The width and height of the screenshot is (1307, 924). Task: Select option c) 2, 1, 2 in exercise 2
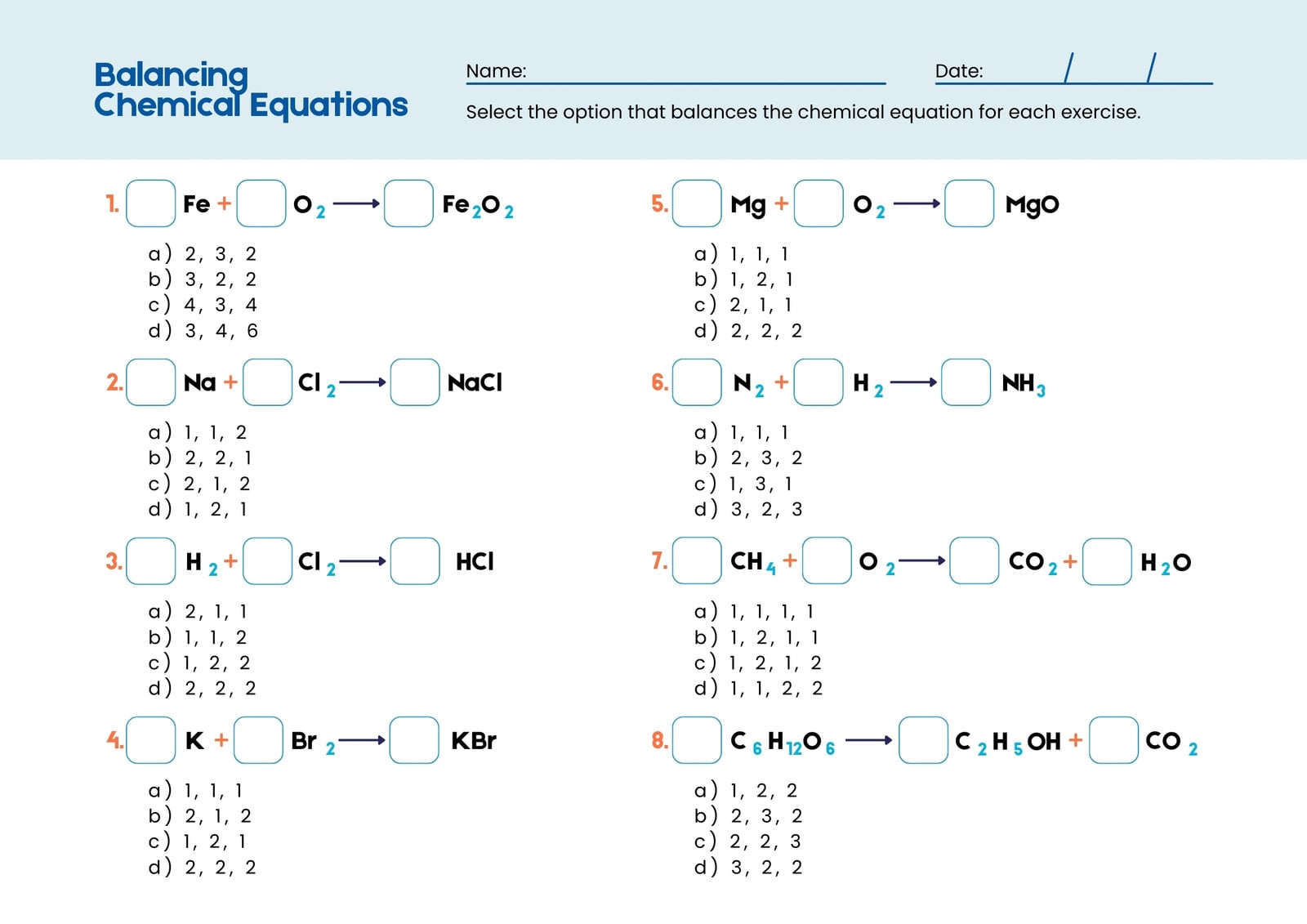point(199,484)
